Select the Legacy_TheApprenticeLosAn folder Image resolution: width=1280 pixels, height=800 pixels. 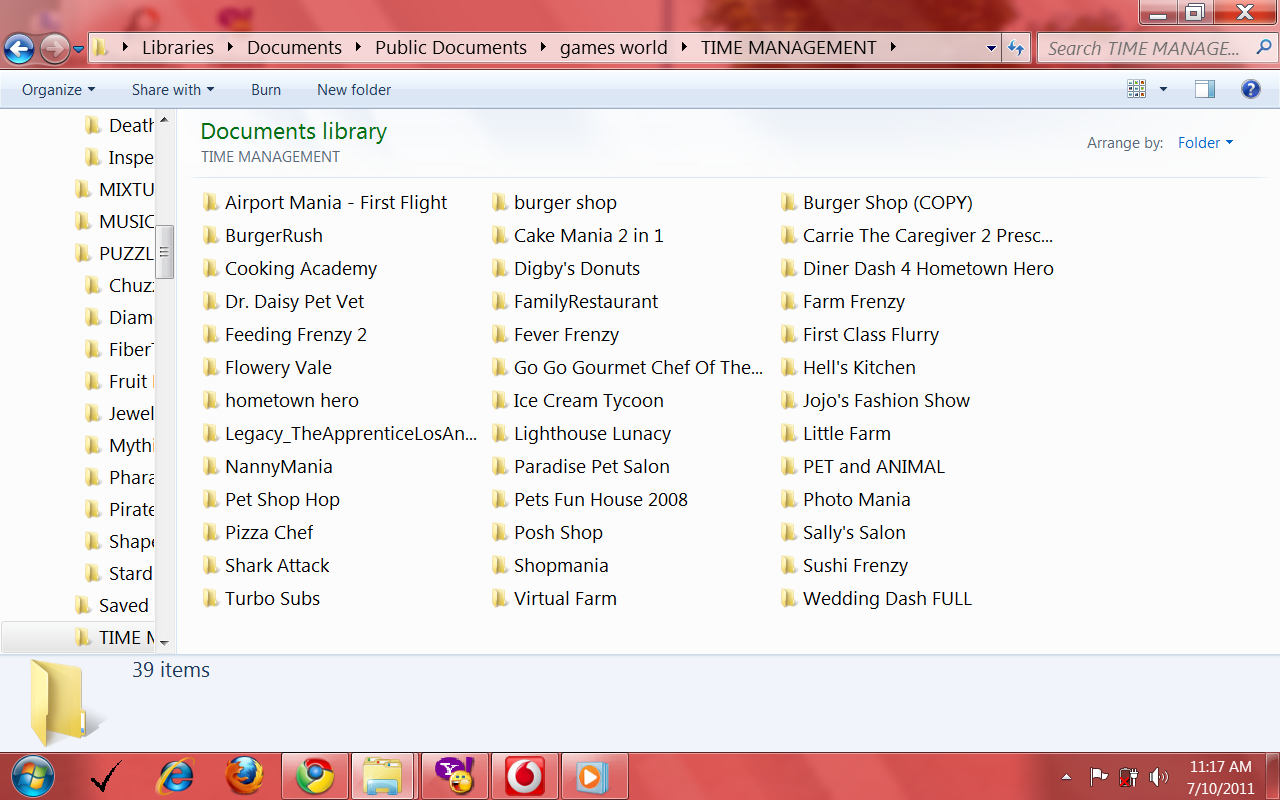[x=339, y=434]
